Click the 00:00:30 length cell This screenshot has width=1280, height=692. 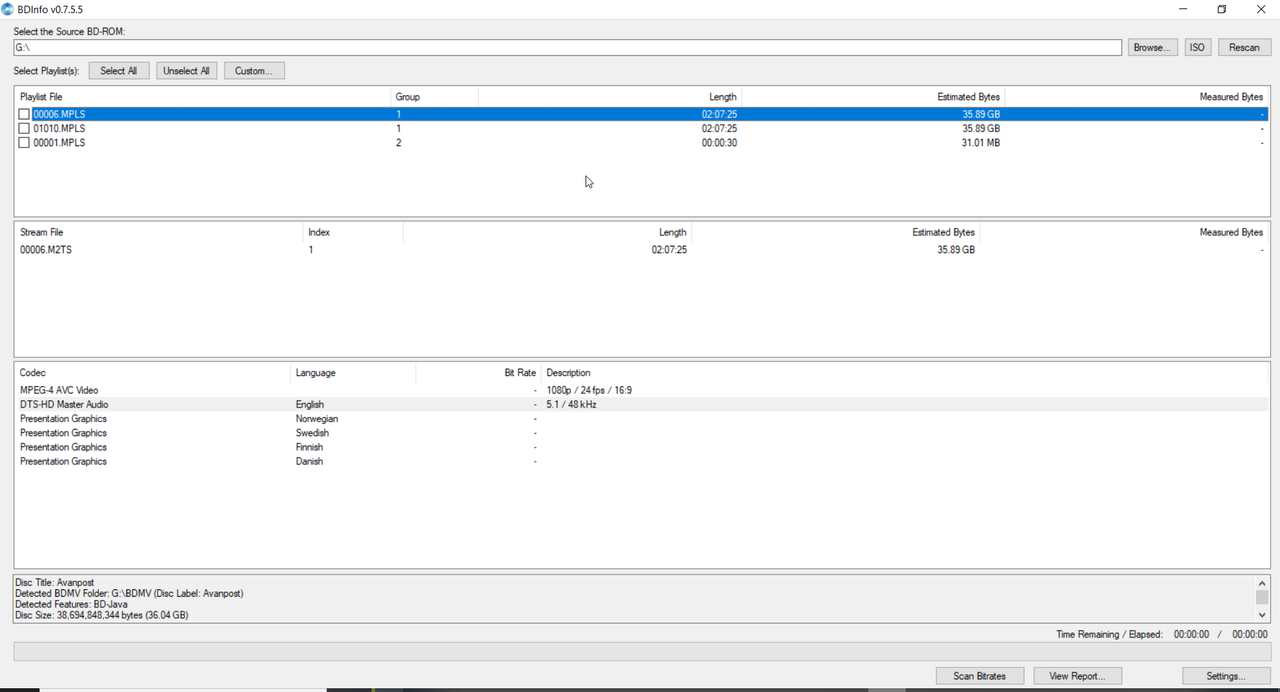pos(719,143)
